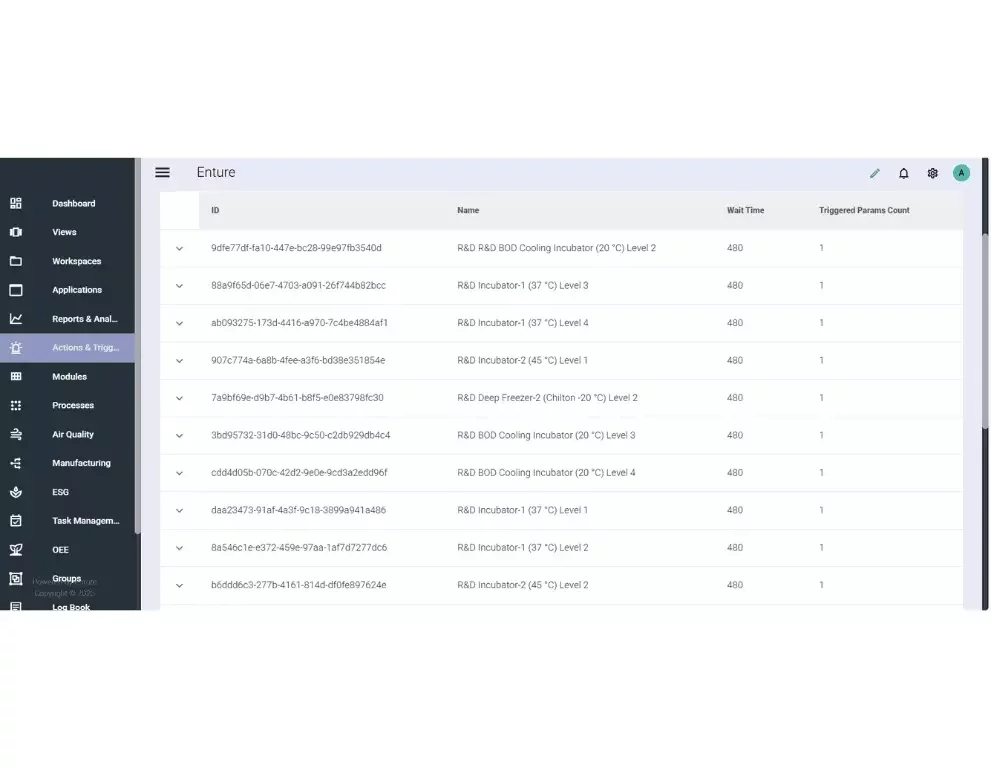The height and width of the screenshot is (768, 991).
Task: Open the settings gear icon
Action: pos(933,173)
